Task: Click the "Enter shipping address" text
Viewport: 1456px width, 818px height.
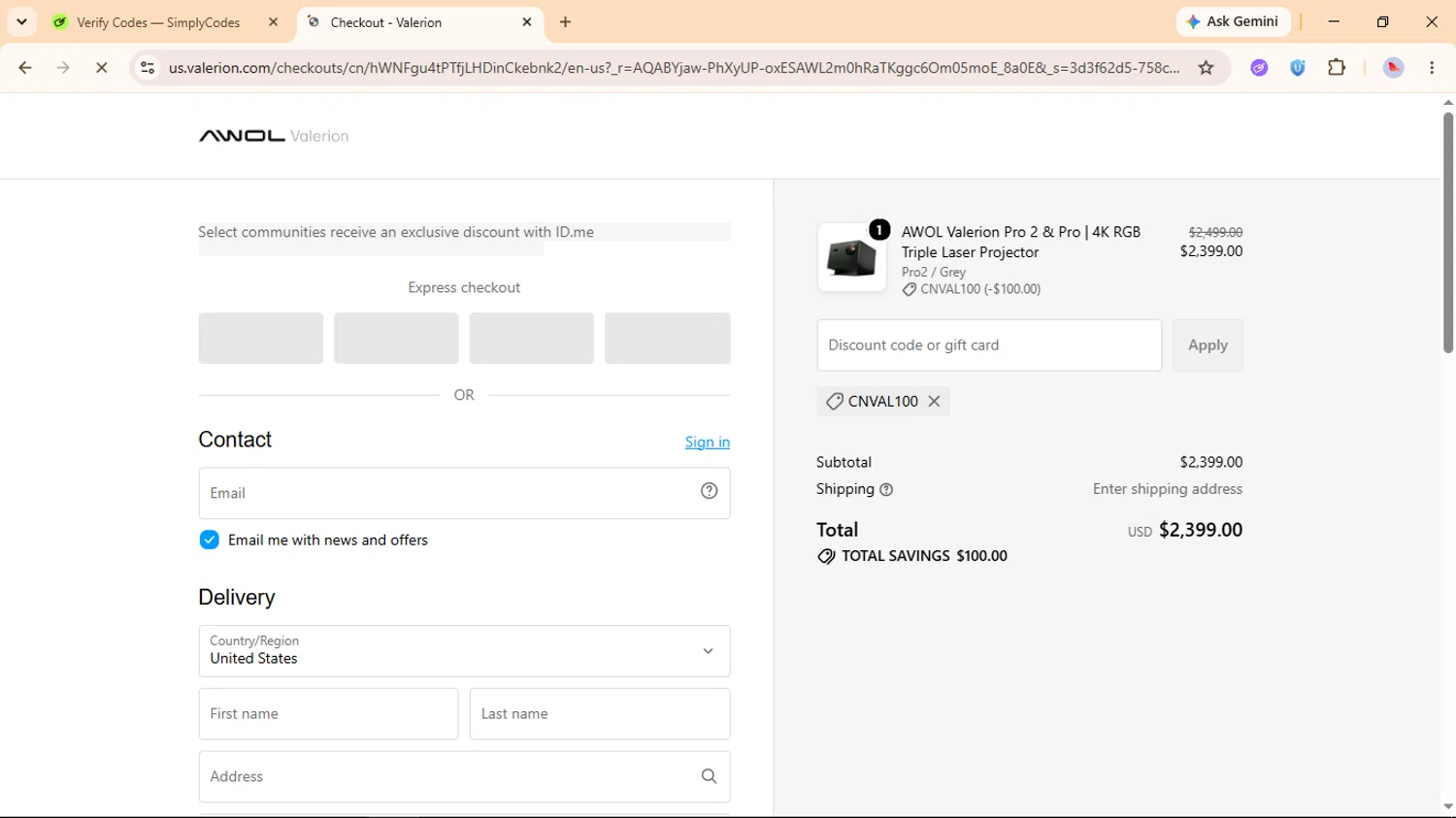Action: pos(1168,489)
